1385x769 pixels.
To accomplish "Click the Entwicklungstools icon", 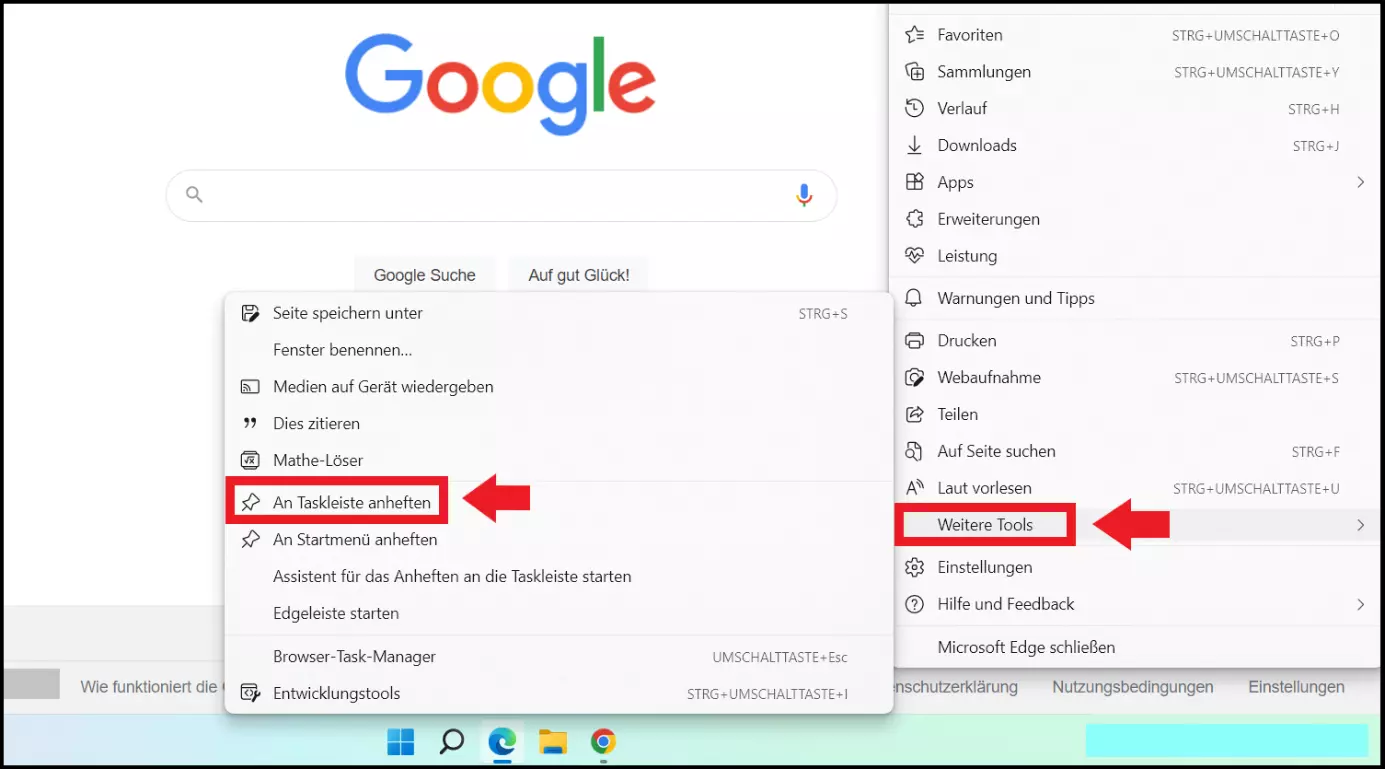I will pyautogui.click(x=250, y=694).
